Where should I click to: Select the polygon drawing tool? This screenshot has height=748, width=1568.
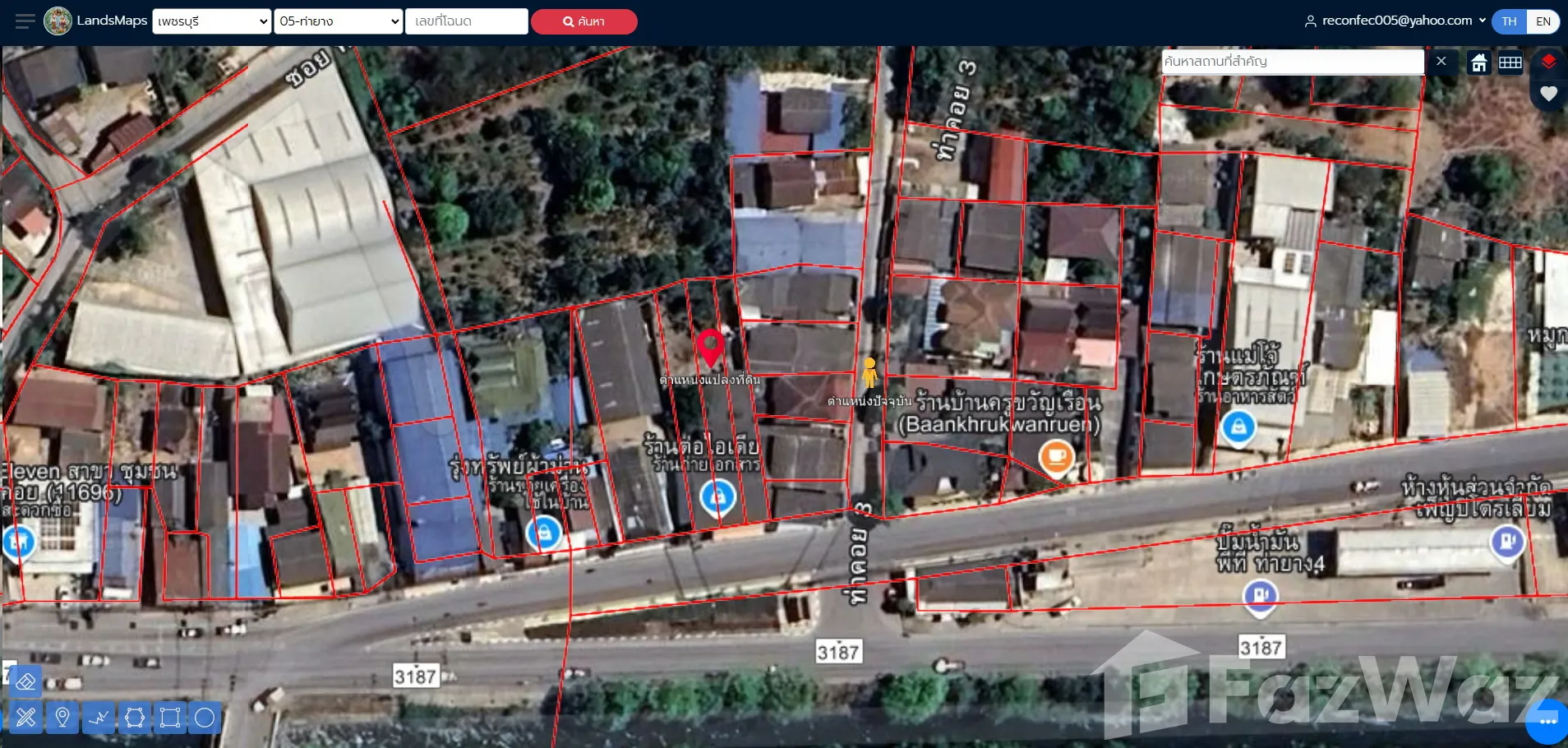click(135, 718)
